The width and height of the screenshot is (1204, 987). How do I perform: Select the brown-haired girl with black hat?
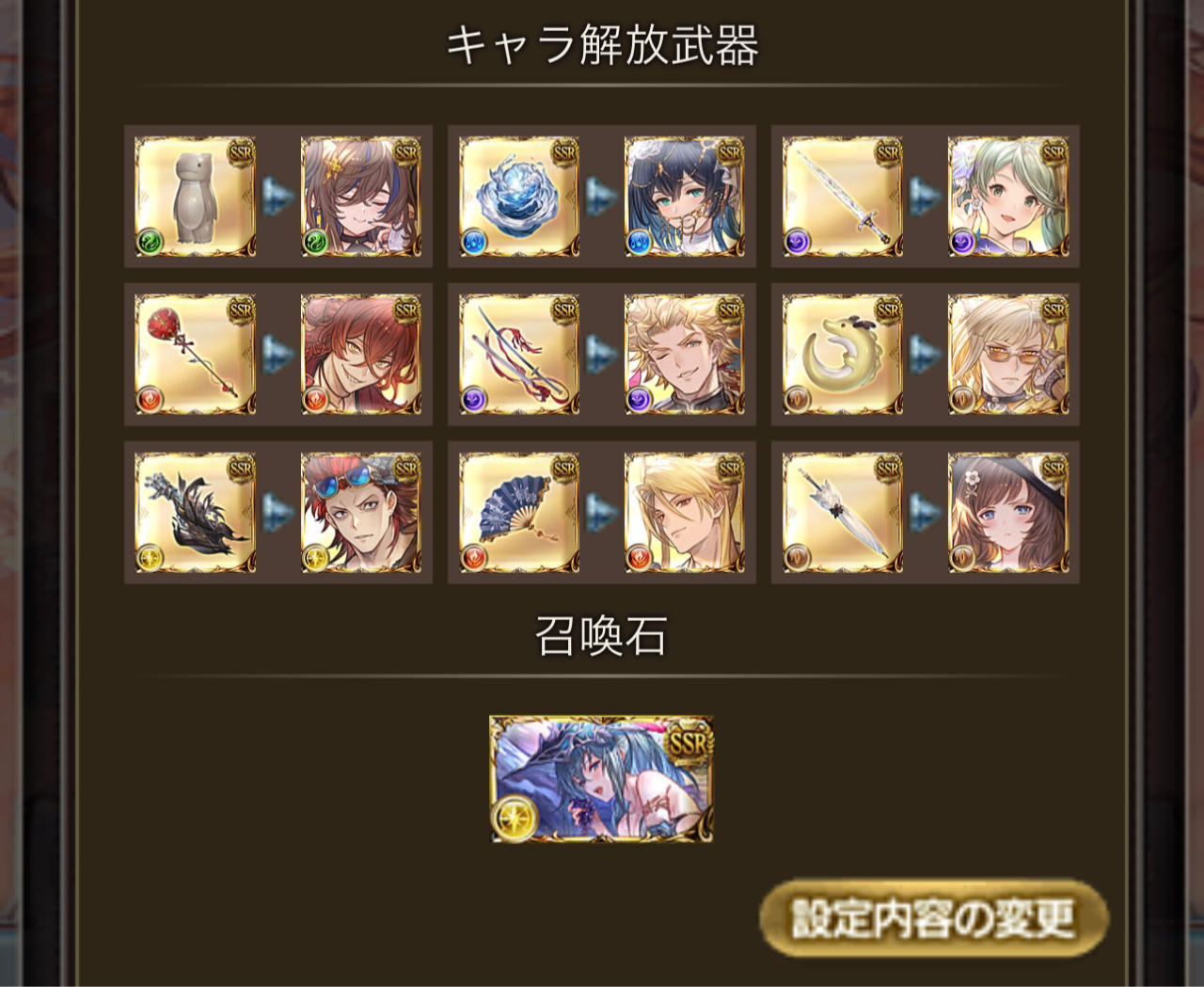(1008, 513)
